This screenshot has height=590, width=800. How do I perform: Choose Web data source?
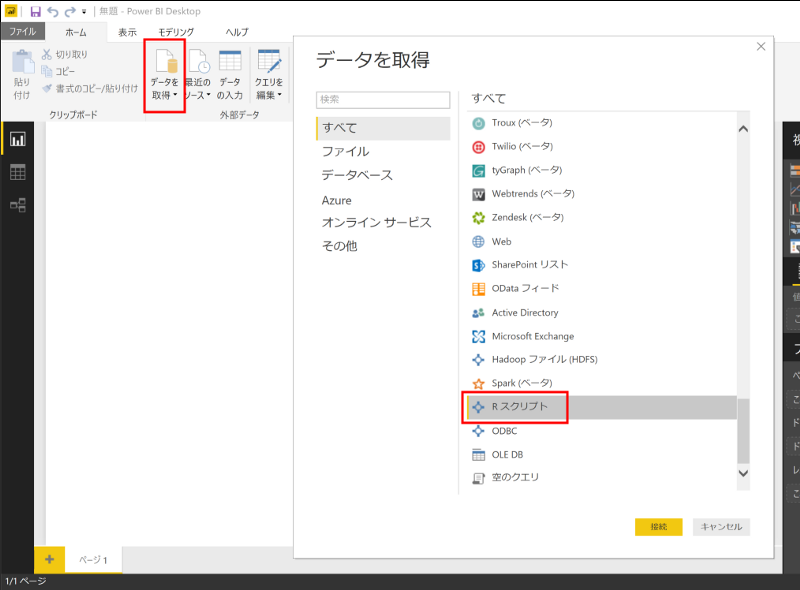602,241
